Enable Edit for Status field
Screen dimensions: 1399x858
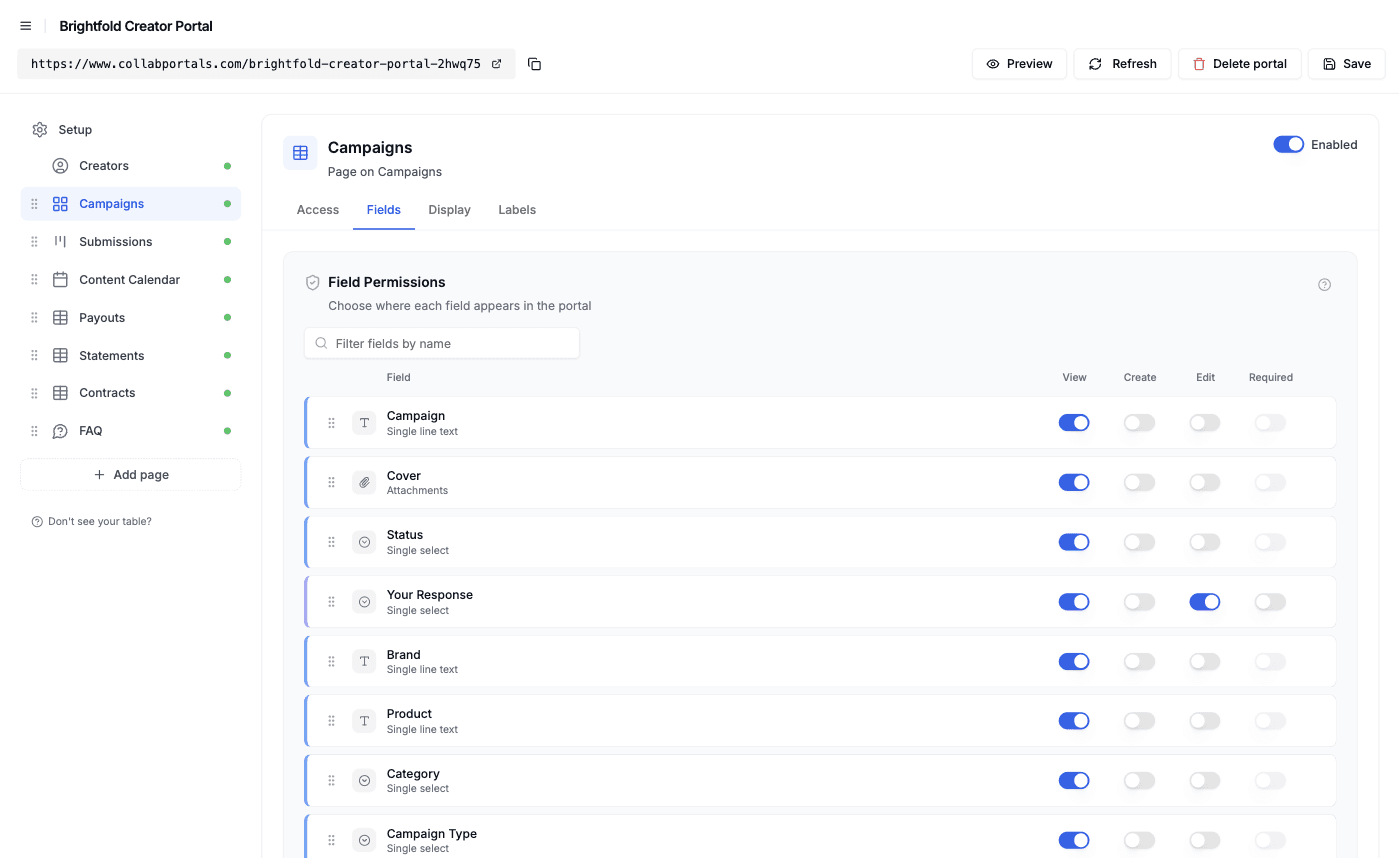(1205, 542)
